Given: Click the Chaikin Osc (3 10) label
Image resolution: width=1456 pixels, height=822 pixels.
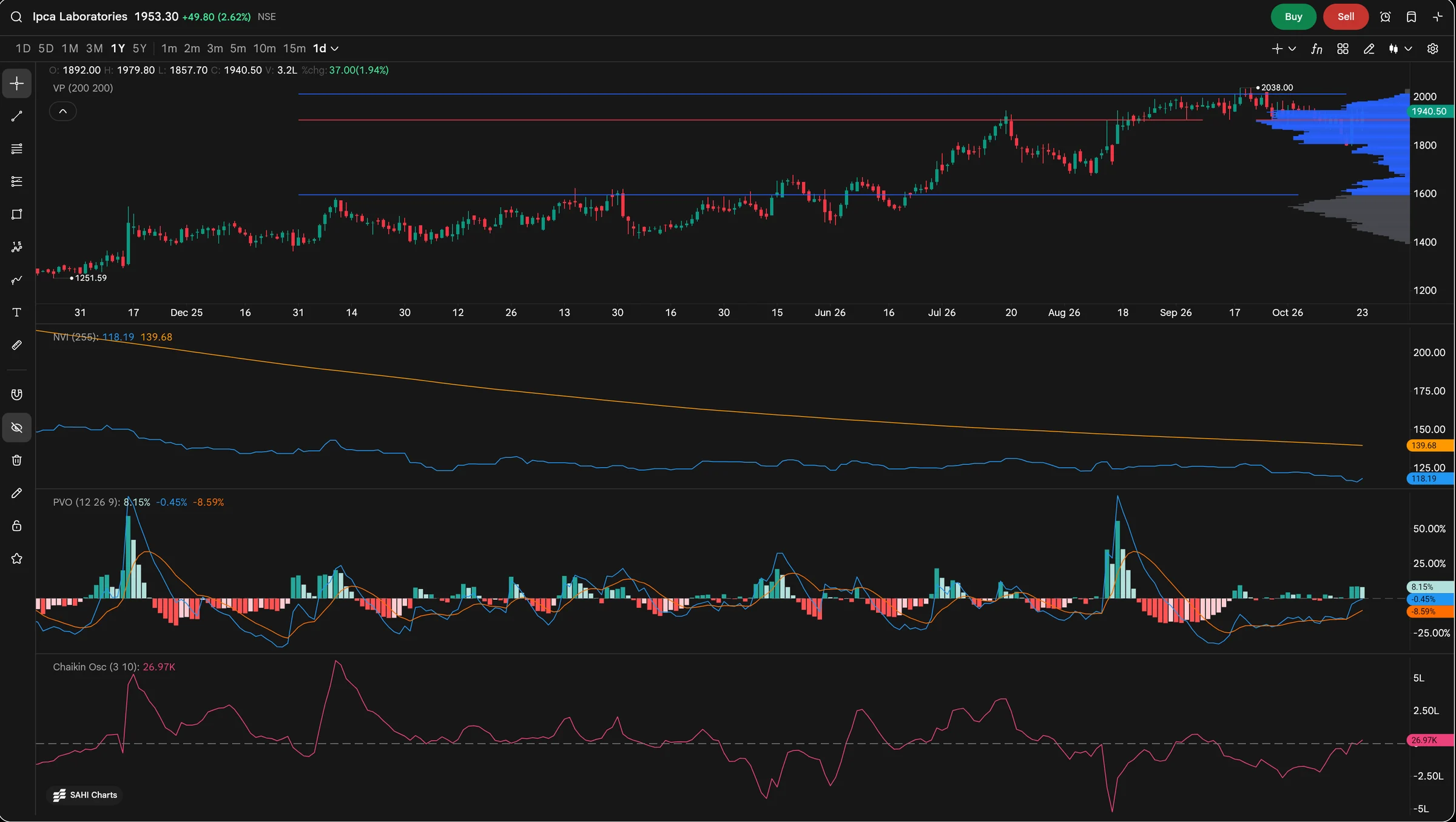Looking at the screenshot, I should [x=96, y=667].
